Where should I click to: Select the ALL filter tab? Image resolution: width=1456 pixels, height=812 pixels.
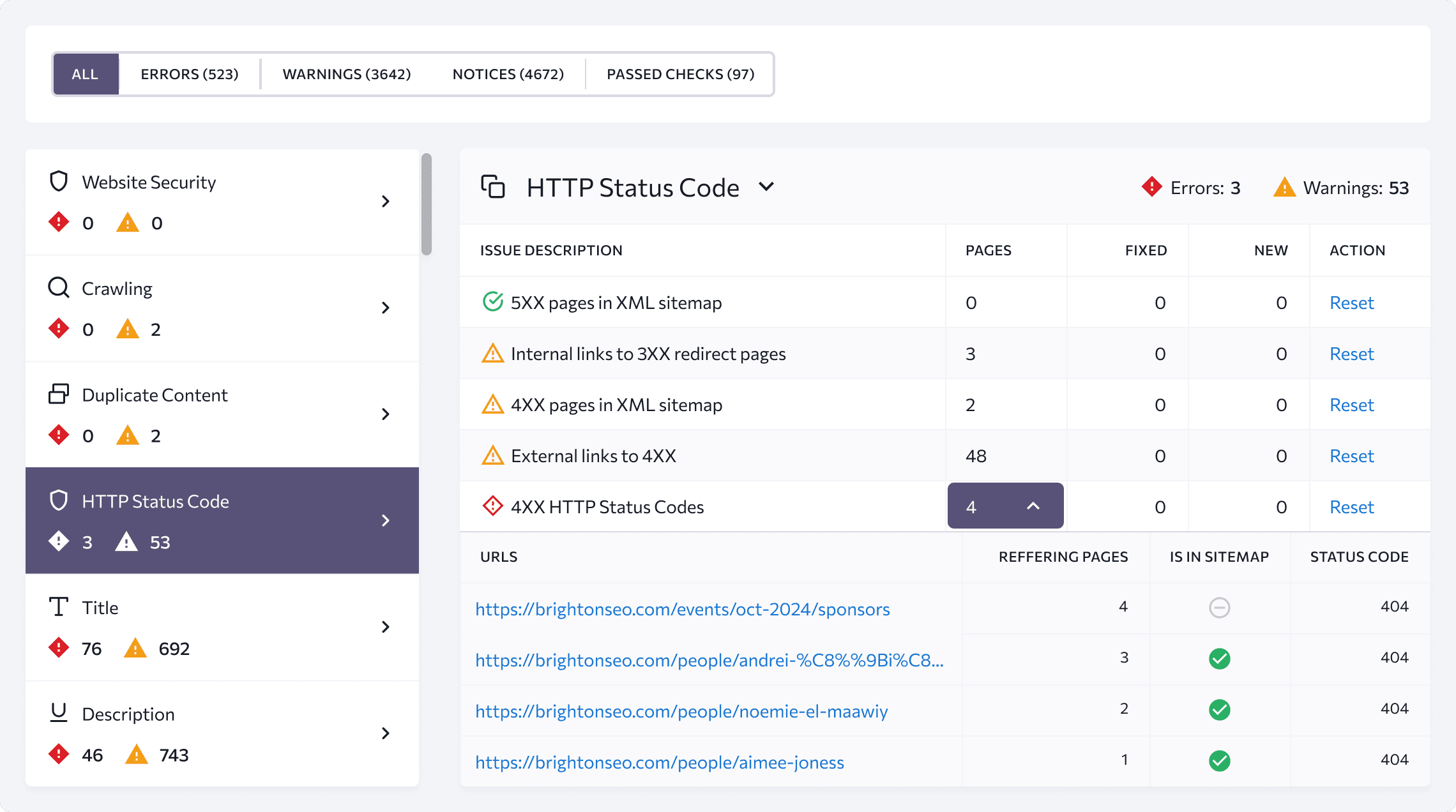click(86, 74)
